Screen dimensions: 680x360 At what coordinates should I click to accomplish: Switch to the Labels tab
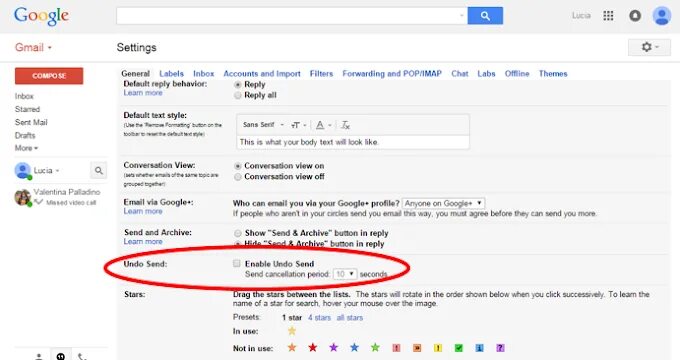point(171,74)
